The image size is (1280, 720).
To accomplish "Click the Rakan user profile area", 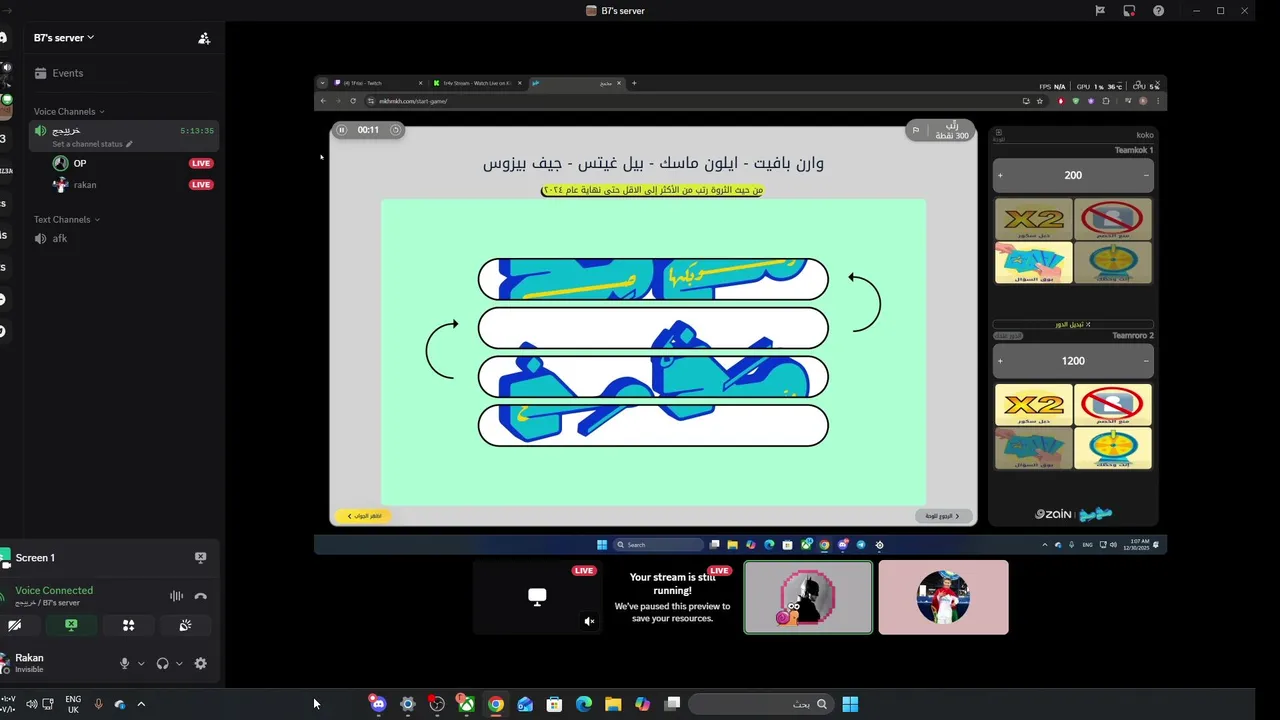I will [30, 662].
